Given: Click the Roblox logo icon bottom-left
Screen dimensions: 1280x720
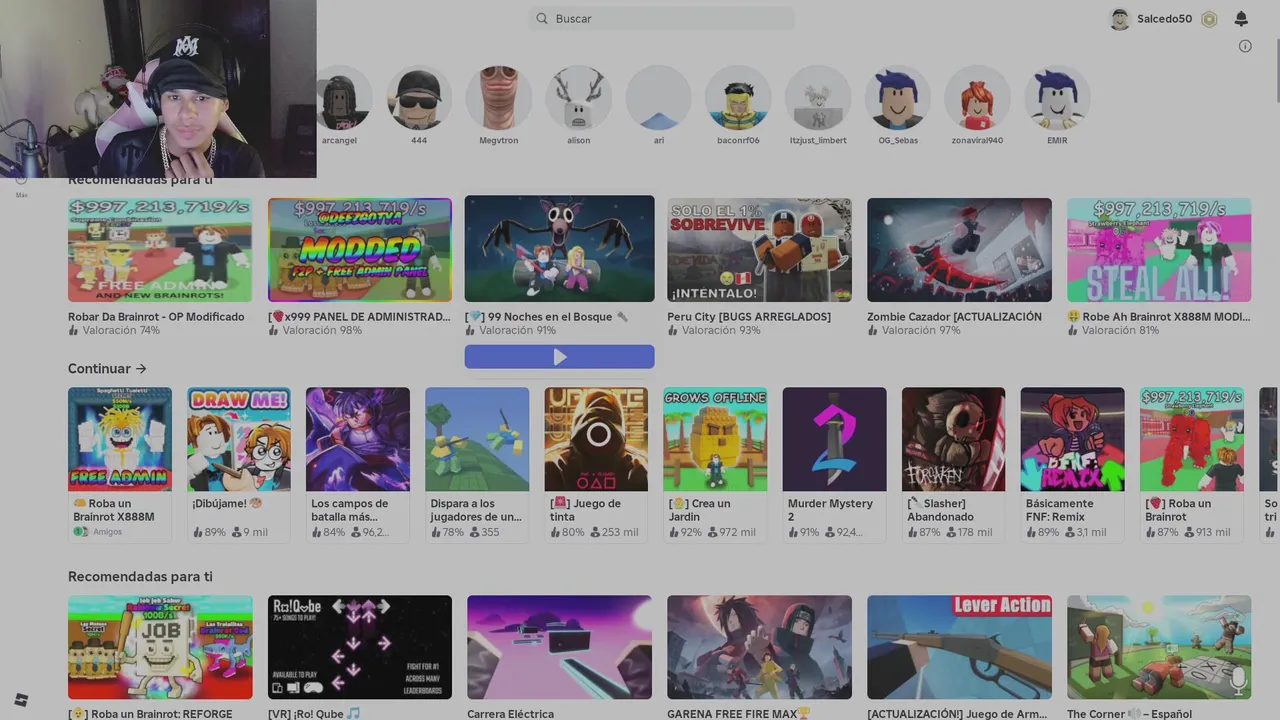Looking at the screenshot, I should pos(21,700).
